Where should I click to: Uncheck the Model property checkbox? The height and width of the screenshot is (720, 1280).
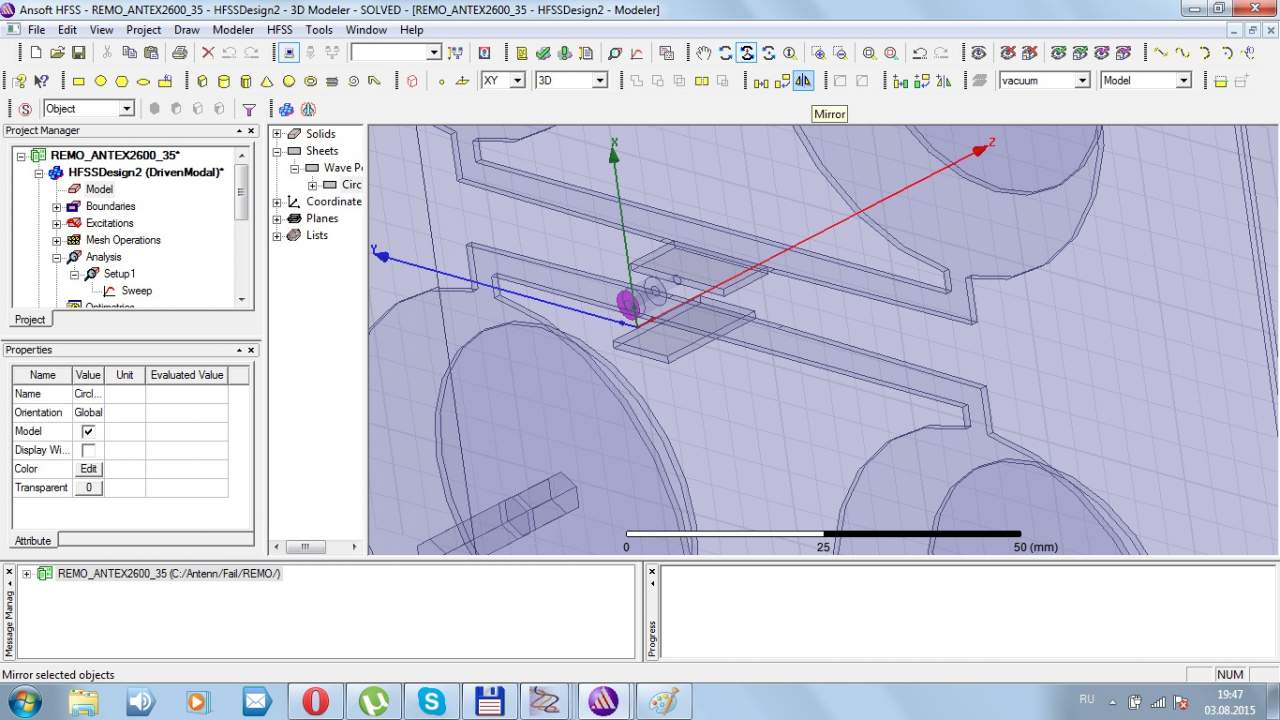point(88,431)
